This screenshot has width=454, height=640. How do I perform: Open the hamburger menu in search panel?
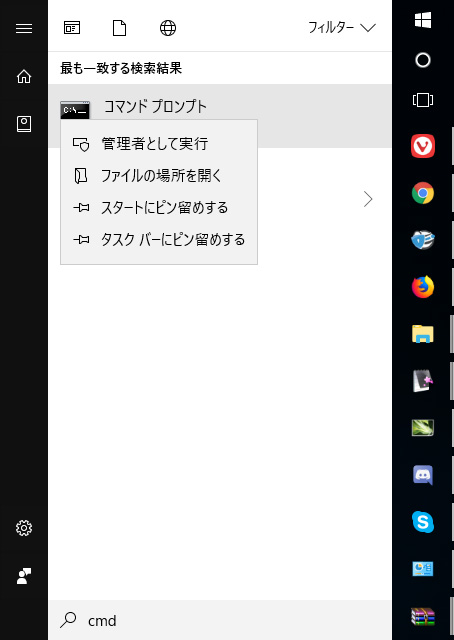24,28
